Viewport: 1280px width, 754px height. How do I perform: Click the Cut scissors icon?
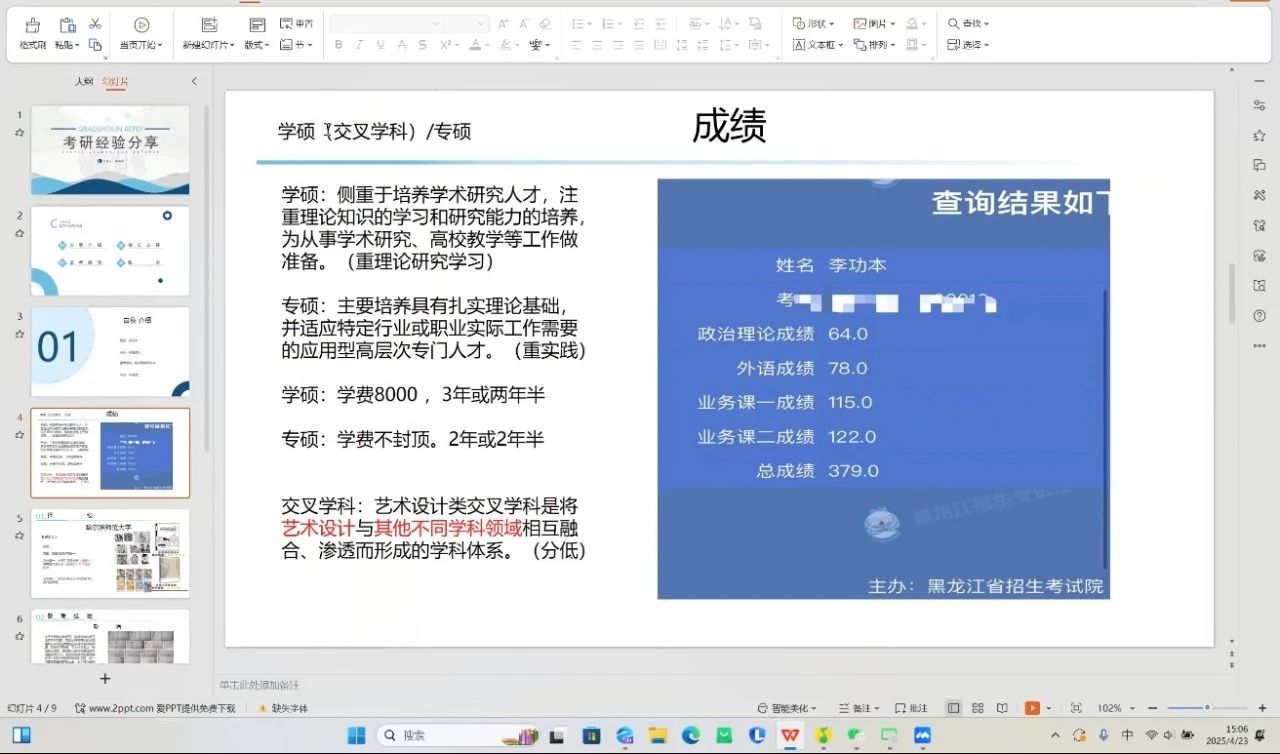95,24
